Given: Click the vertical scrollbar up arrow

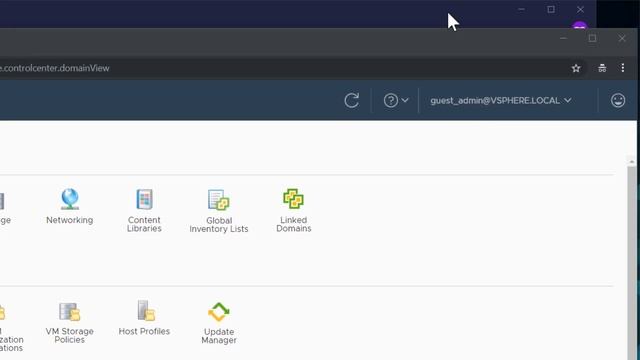Looking at the screenshot, I should coord(631,162).
